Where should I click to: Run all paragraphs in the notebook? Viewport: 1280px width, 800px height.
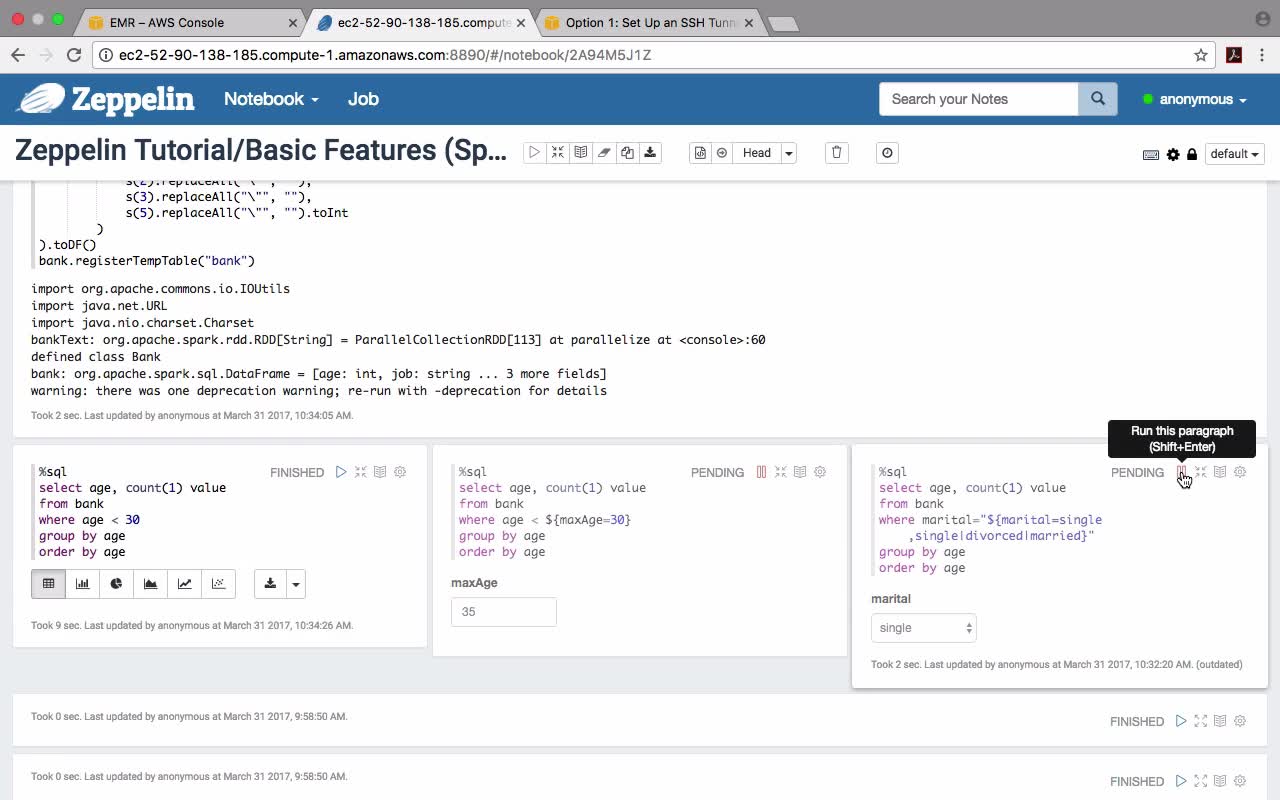pos(534,153)
